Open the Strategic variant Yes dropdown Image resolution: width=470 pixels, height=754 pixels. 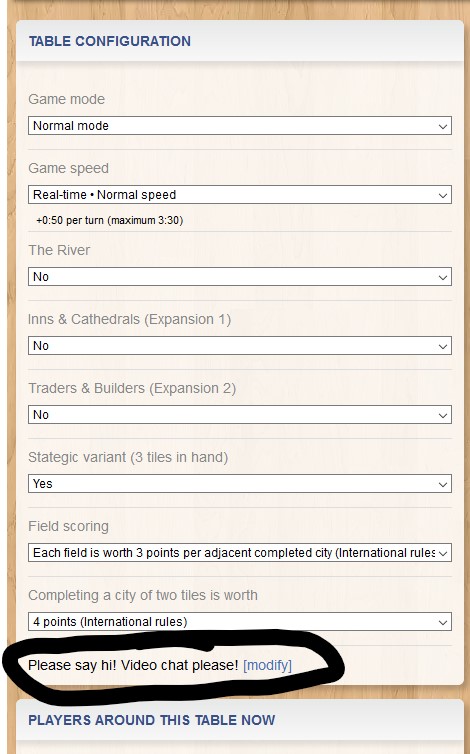pos(240,484)
